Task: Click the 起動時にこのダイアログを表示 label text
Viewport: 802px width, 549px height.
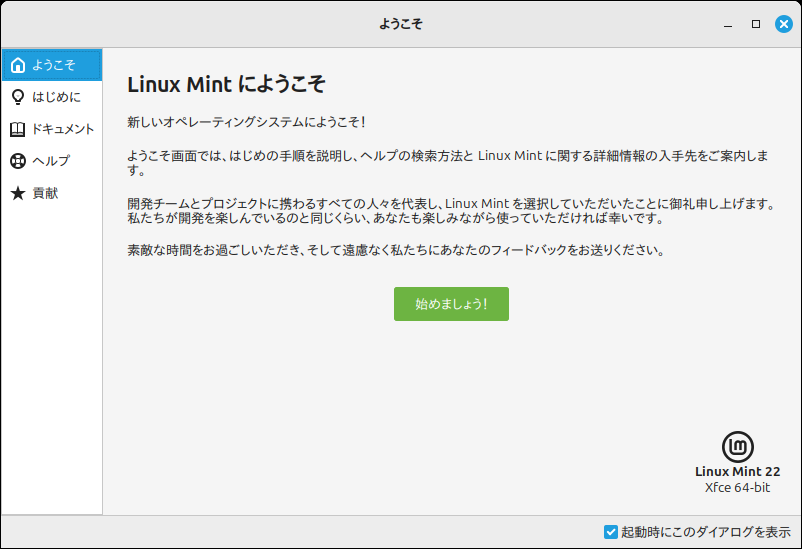Action: [706, 532]
